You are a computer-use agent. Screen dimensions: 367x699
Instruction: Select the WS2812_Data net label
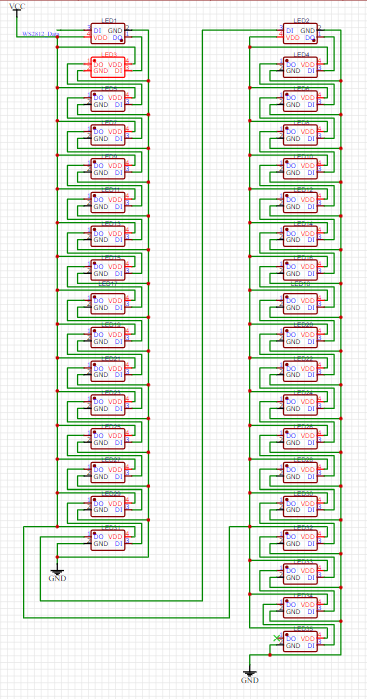[40, 34]
